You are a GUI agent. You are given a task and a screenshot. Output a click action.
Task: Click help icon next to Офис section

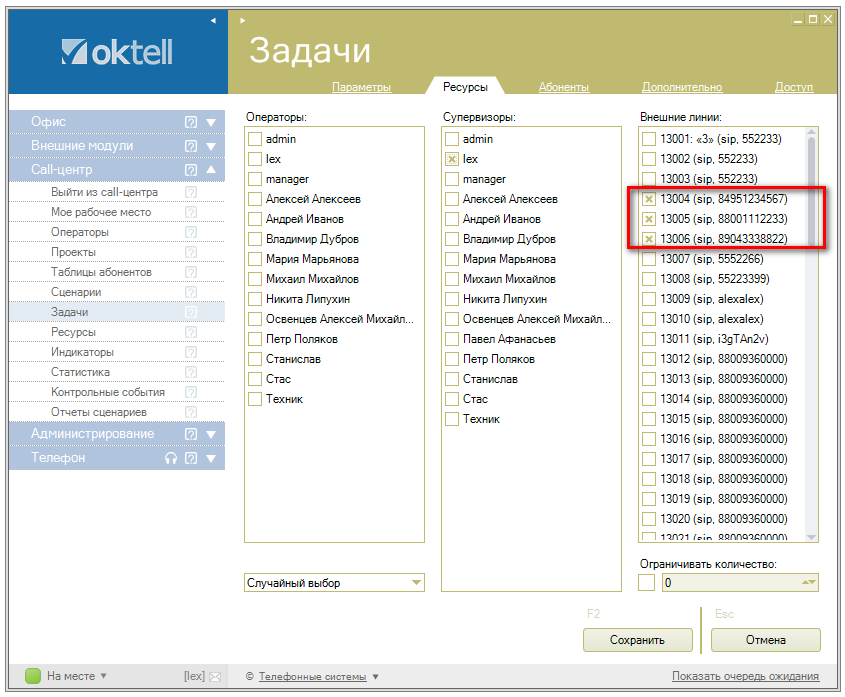click(191, 122)
